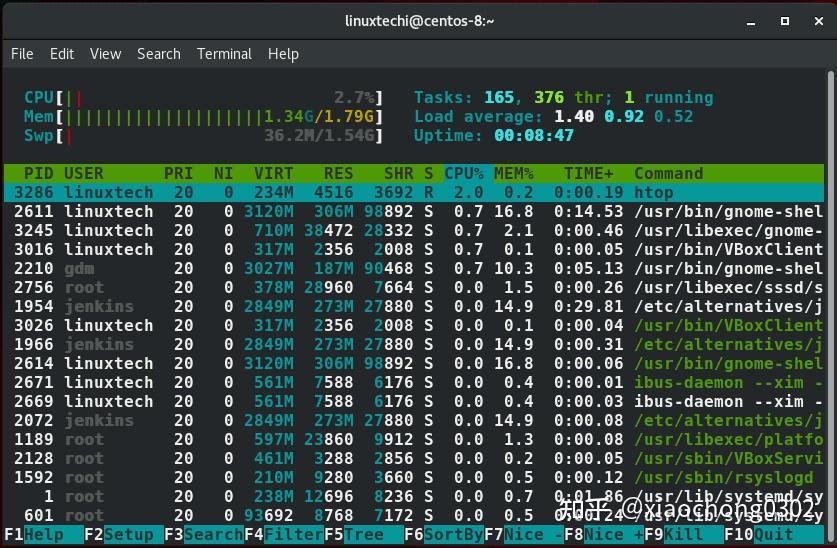
Task: Select process row PID 3286 htop
Action: [414, 193]
